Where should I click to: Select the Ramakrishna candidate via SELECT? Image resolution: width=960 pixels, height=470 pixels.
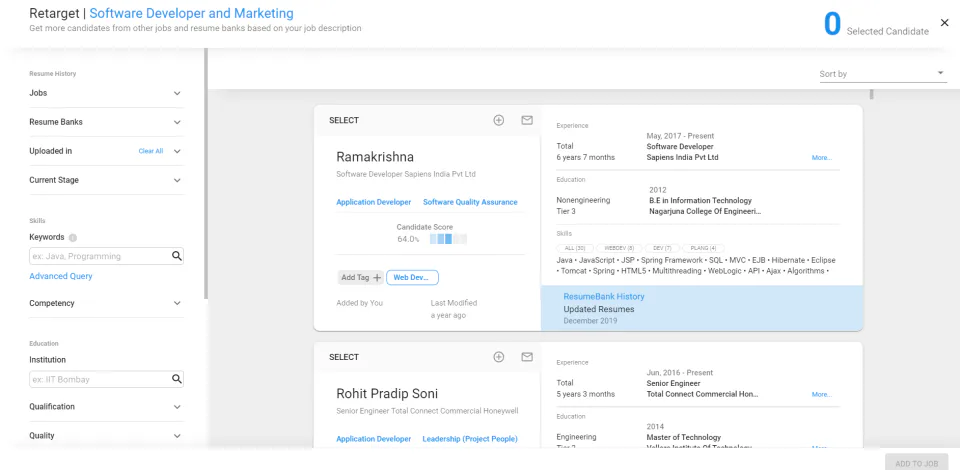click(x=344, y=120)
